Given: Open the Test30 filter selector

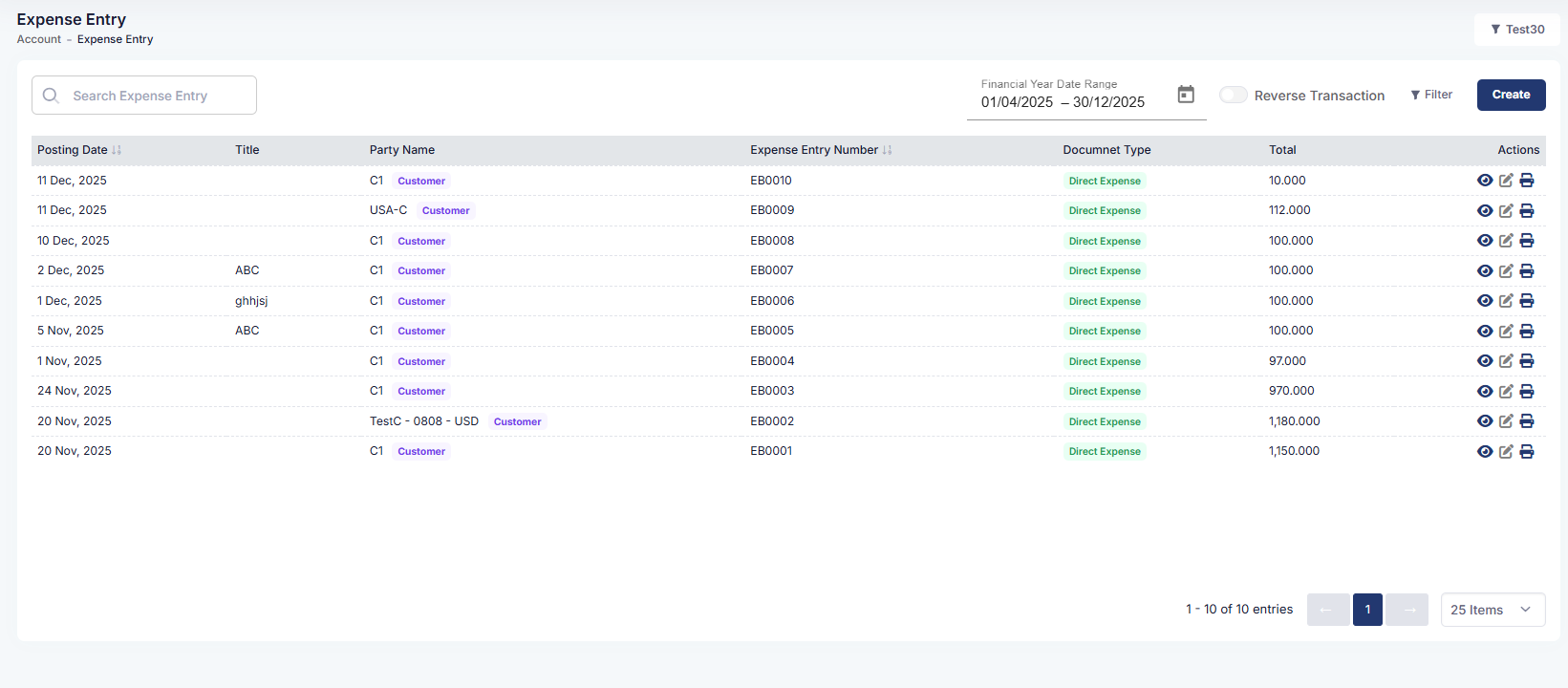Looking at the screenshot, I should [x=1516, y=30].
